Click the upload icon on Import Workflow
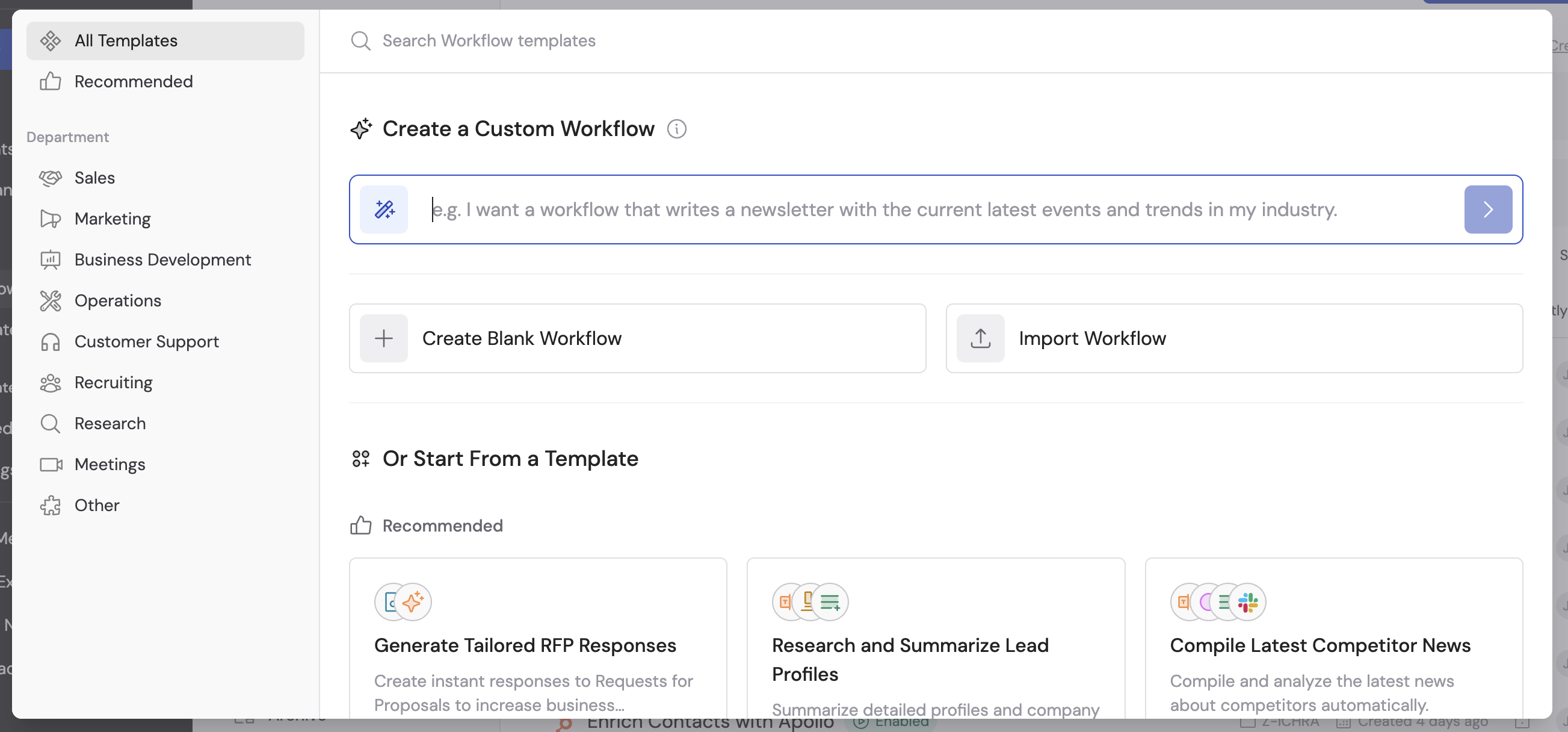Screen dimensions: 1568x732 980,338
